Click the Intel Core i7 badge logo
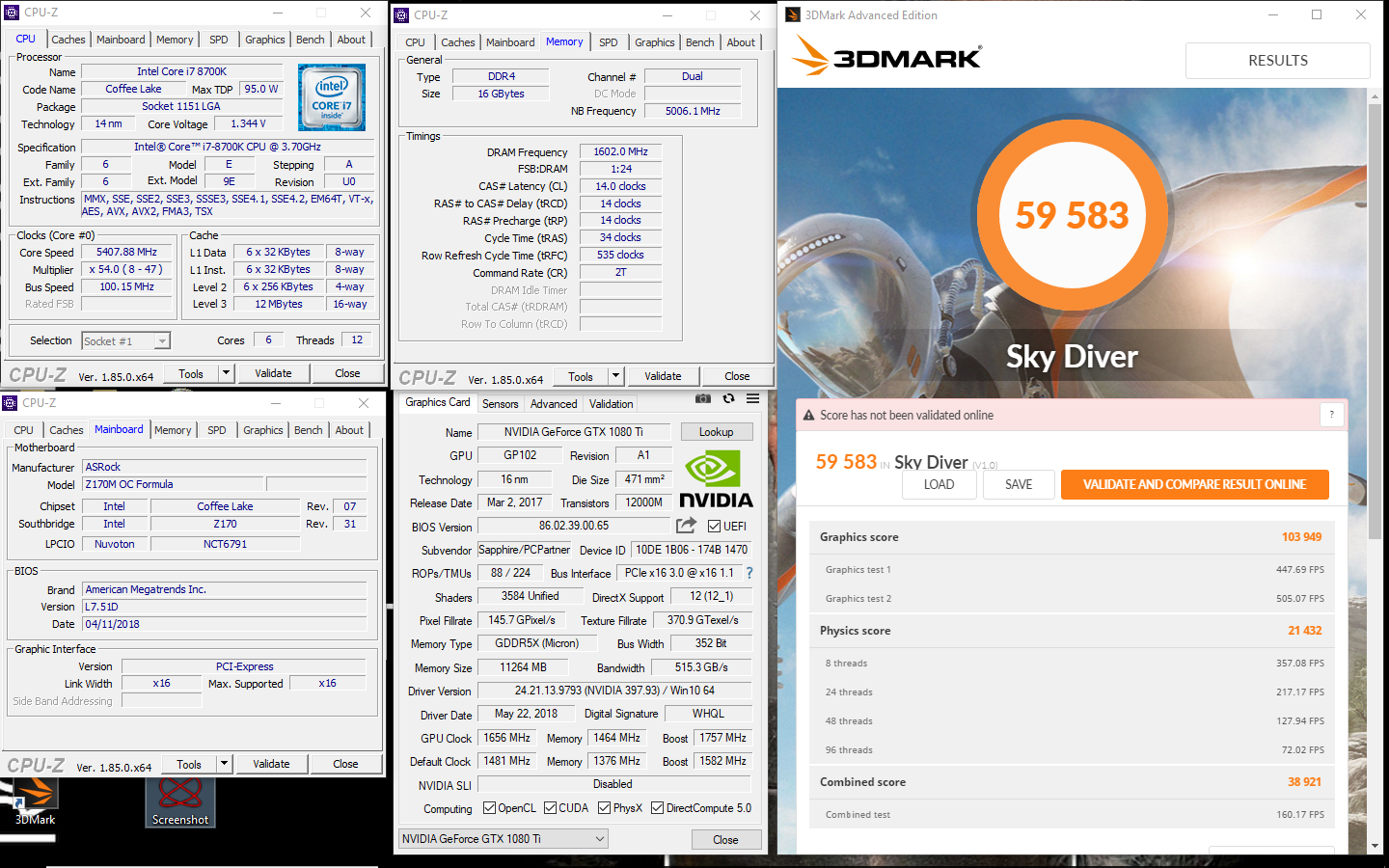The image size is (1389, 868). pos(332,97)
